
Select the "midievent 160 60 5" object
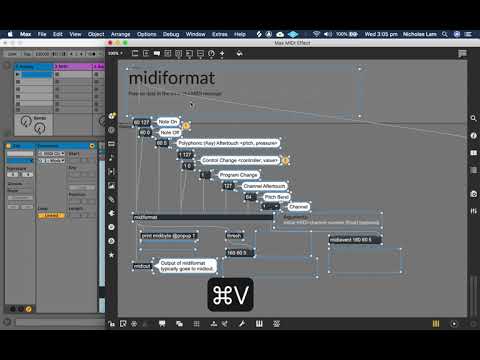click(355, 240)
